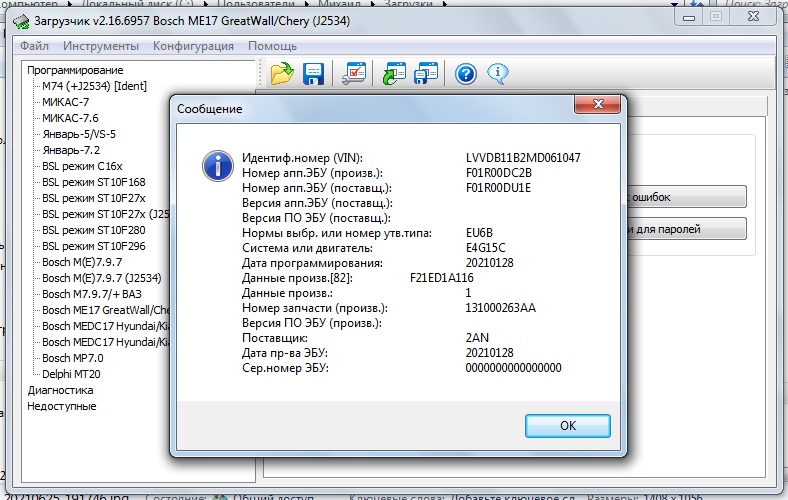Screen dimensions: 788x500
Task: Select Bosch M7.9.7/+ ВАЗ item
Action: [x=92, y=294]
